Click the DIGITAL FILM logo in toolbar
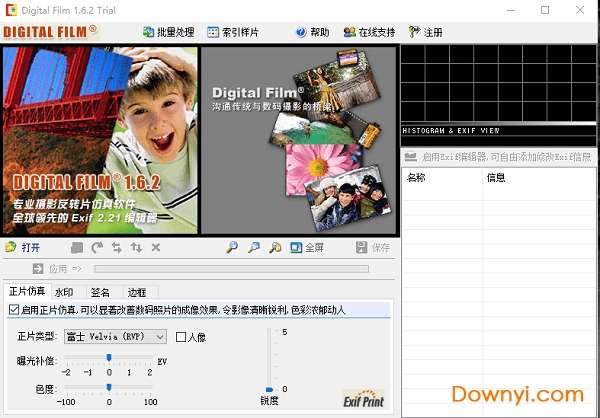600x418 pixels. coord(50,32)
